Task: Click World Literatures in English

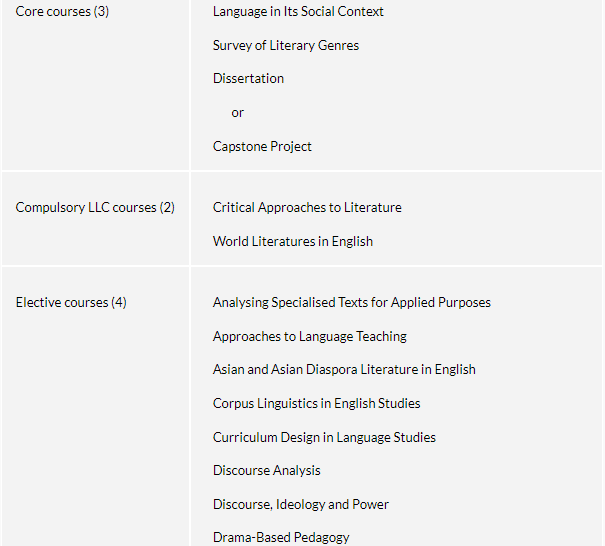Action: pos(293,242)
